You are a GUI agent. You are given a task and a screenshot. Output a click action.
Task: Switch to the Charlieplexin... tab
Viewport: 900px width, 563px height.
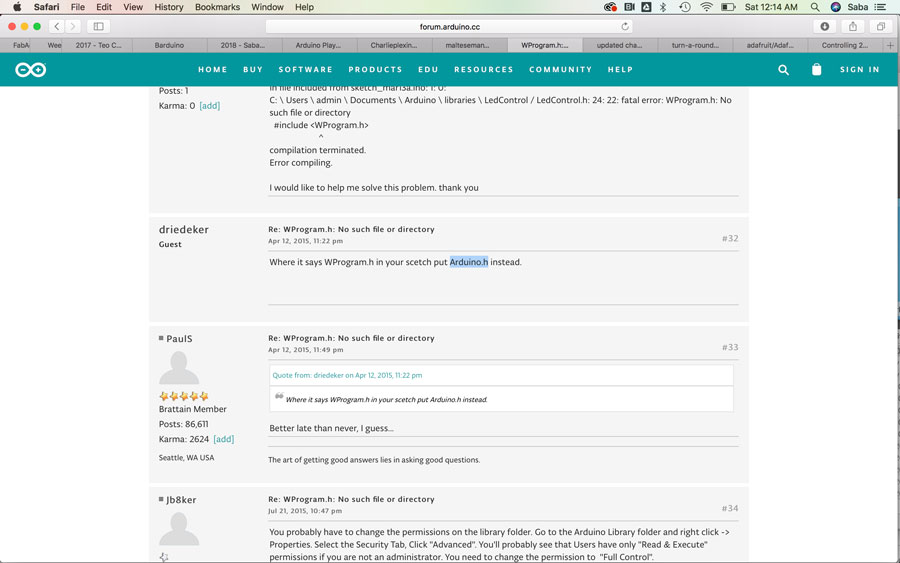click(x=394, y=45)
